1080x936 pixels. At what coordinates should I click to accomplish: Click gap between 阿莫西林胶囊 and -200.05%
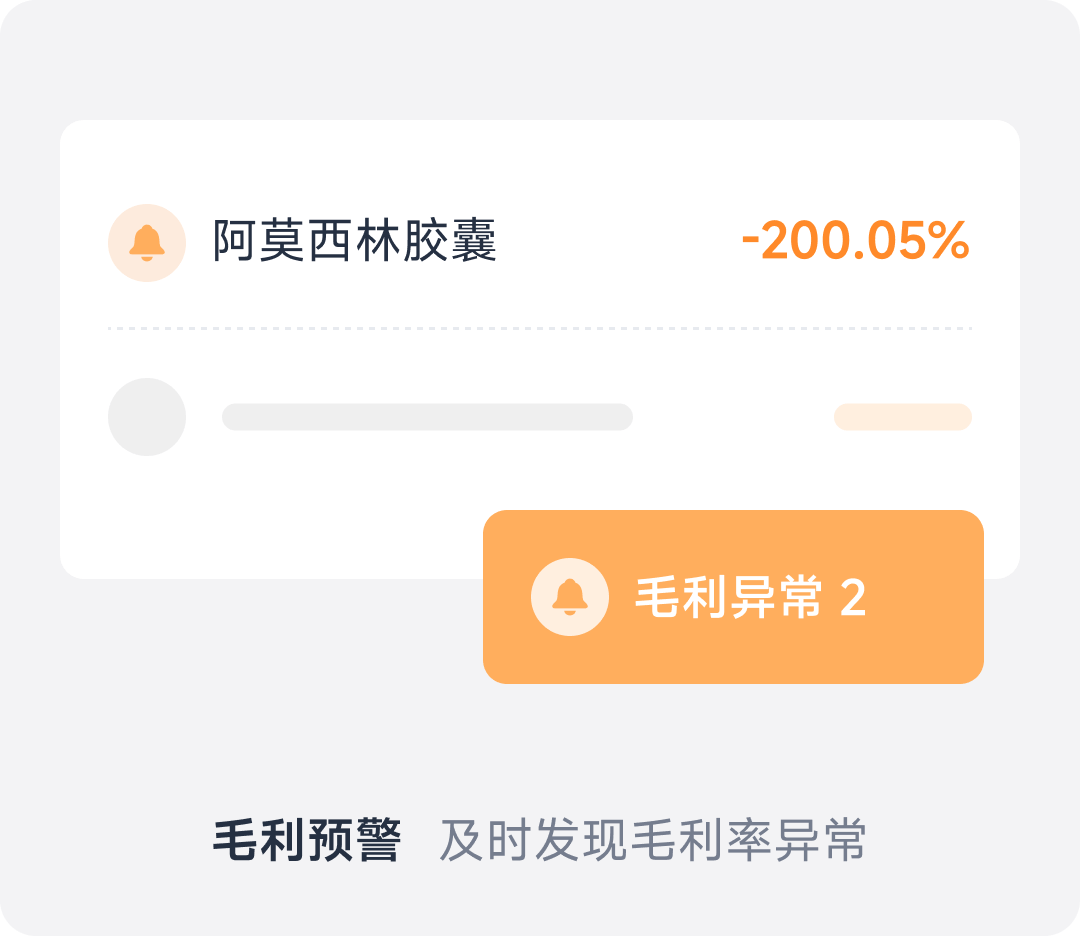point(620,243)
